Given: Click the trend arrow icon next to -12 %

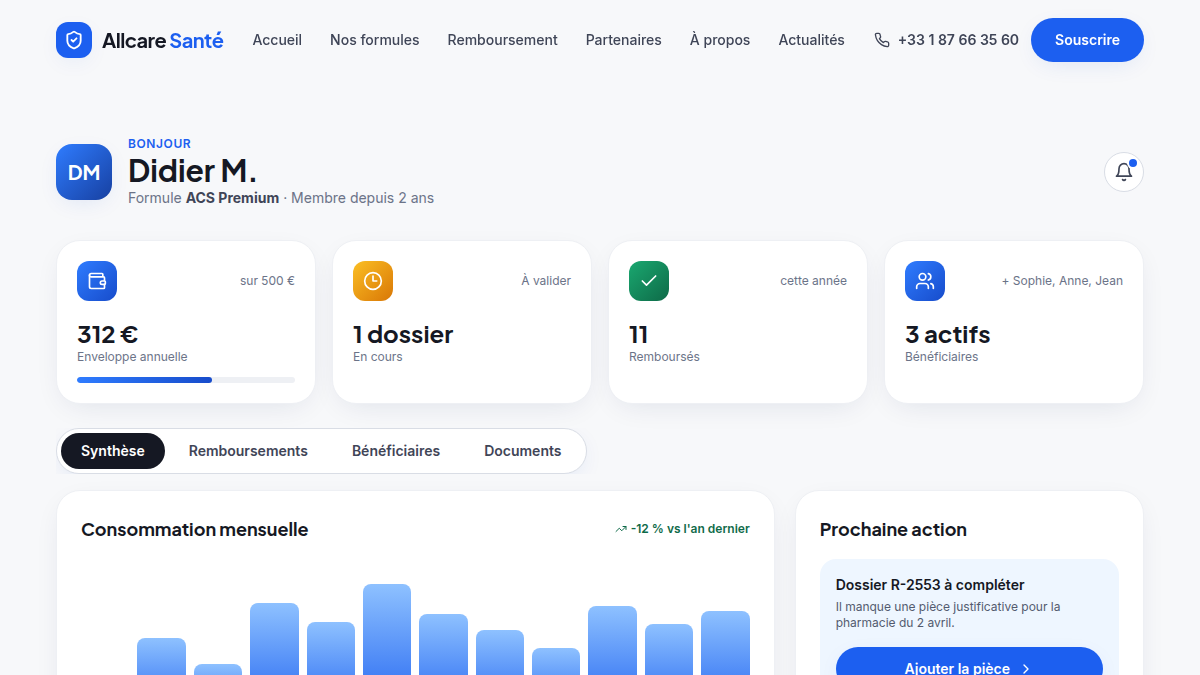Looking at the screenshot, I should [x=621, y=529].
